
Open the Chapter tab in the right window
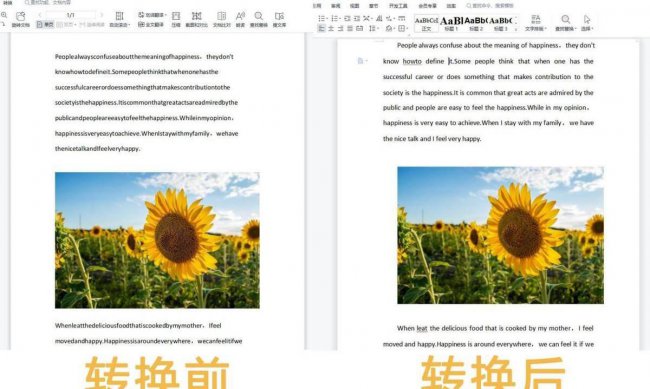click(x=374, y=6)
